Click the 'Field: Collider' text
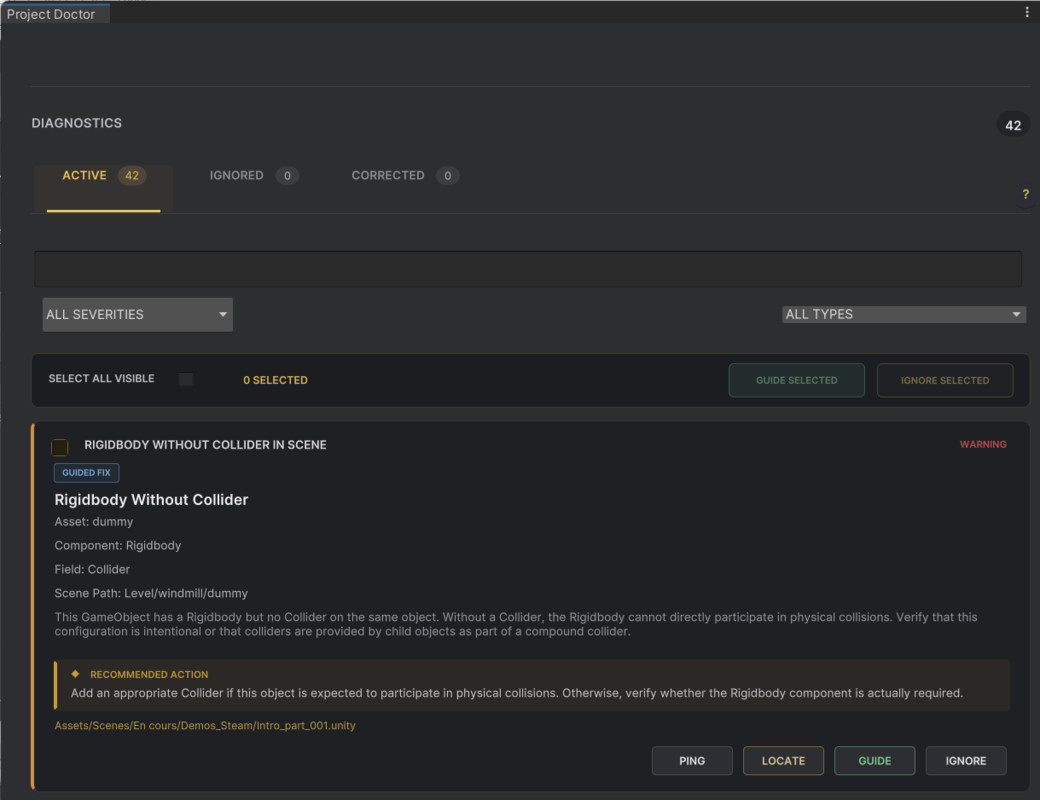 click(92, 570)
